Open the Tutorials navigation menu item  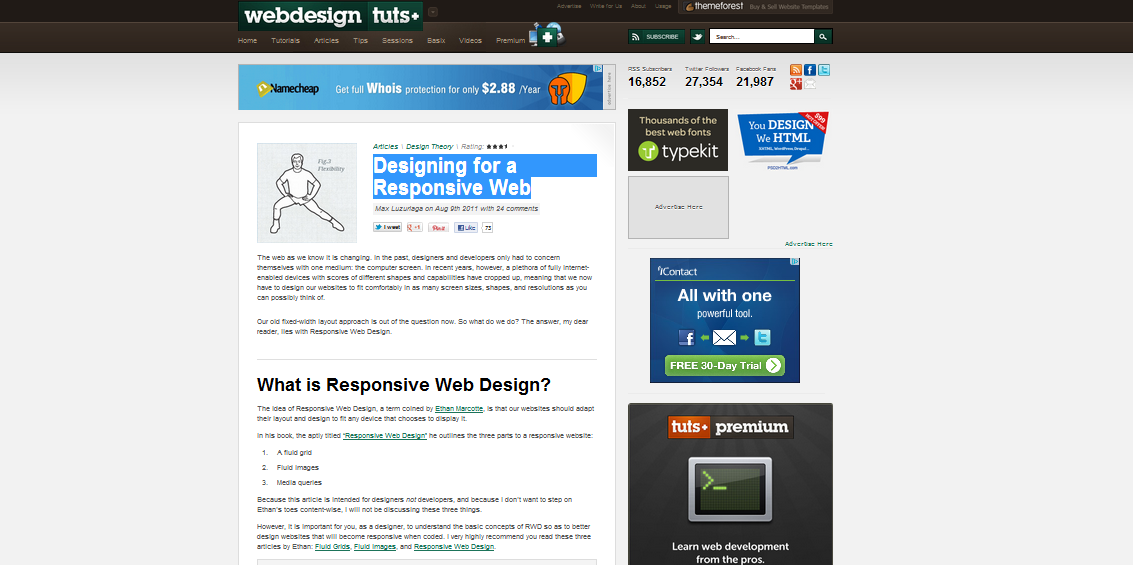285,41
